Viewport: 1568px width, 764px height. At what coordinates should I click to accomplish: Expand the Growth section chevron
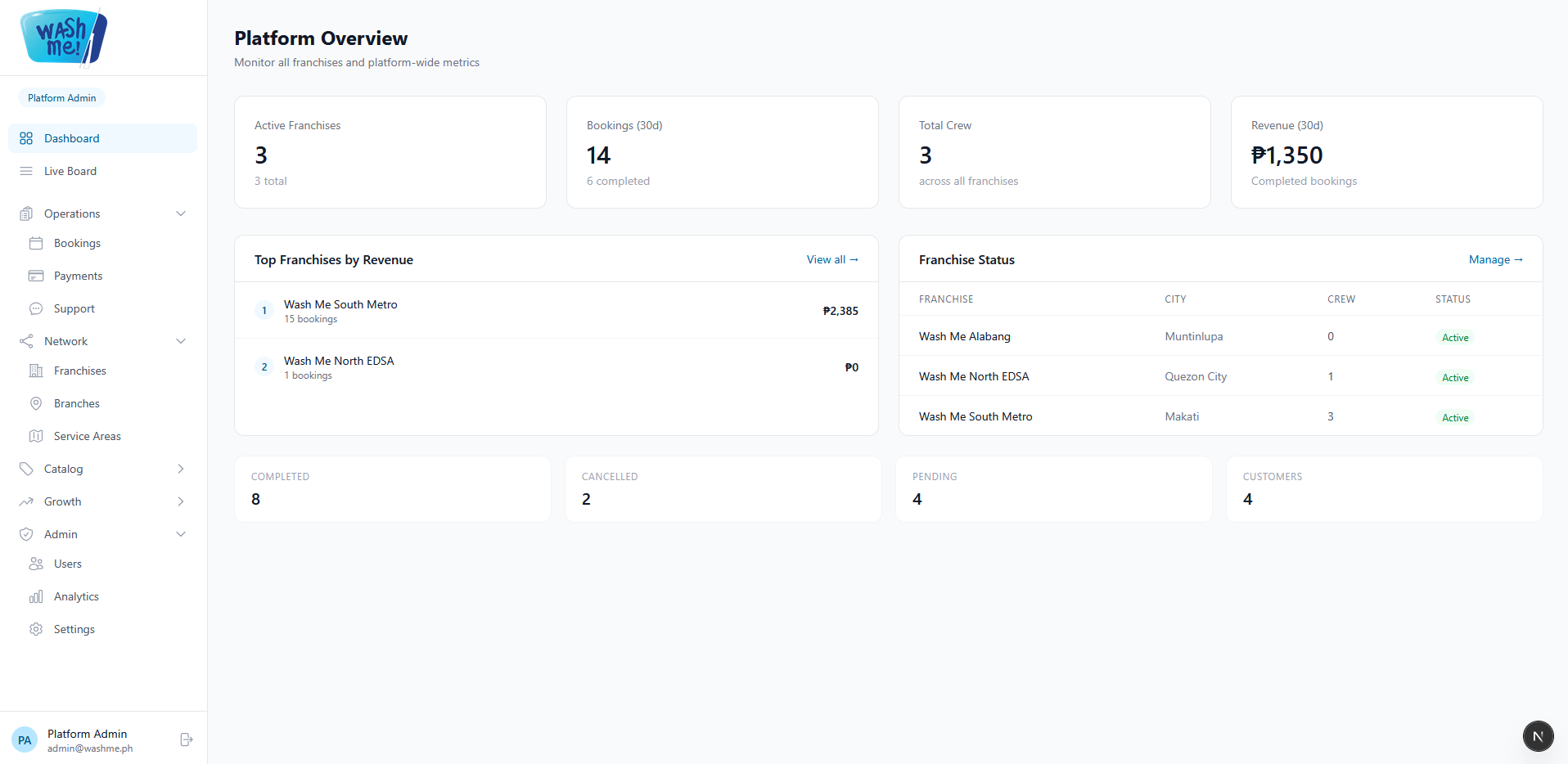[181, 501]
